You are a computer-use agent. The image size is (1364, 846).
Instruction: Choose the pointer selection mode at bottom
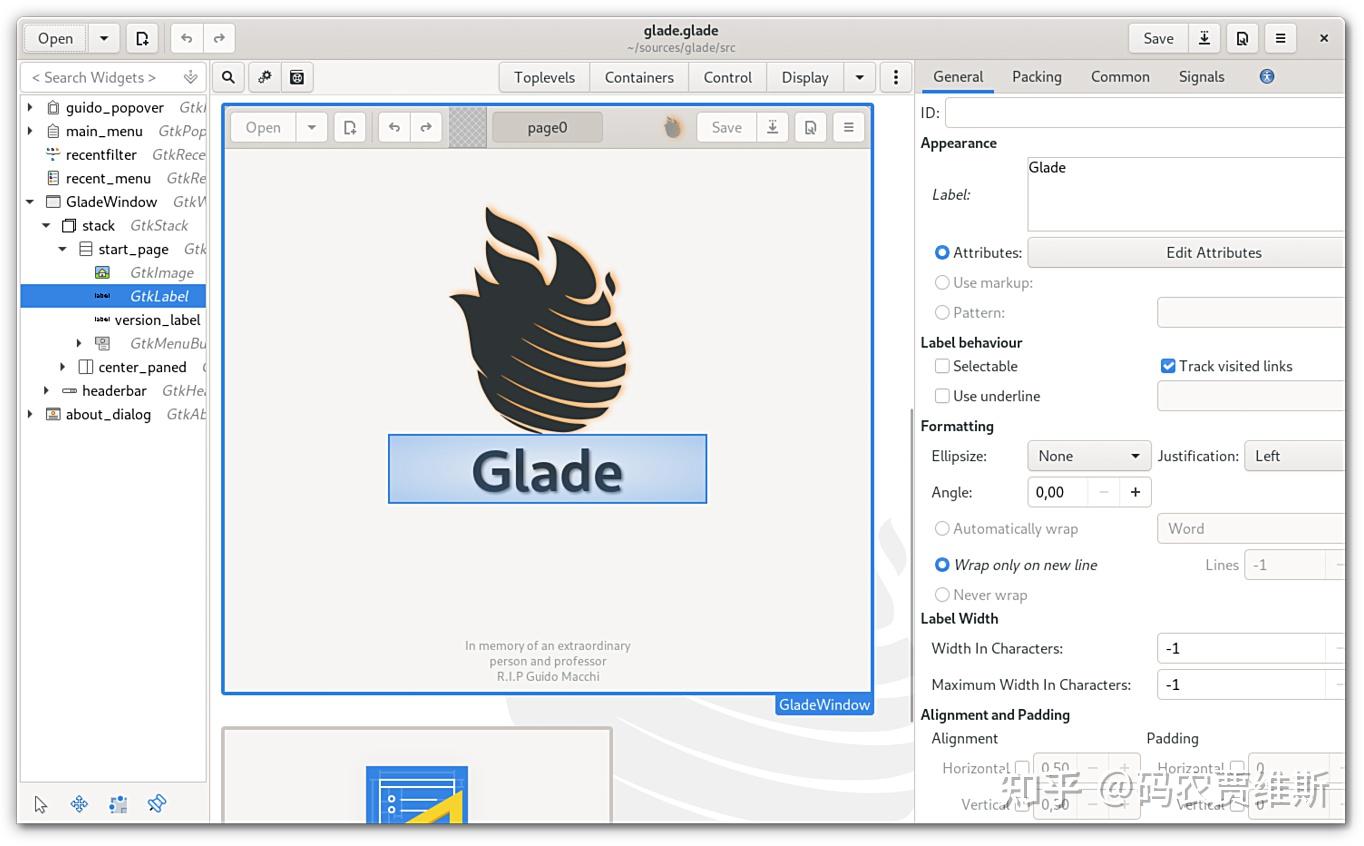click(41, 804)
